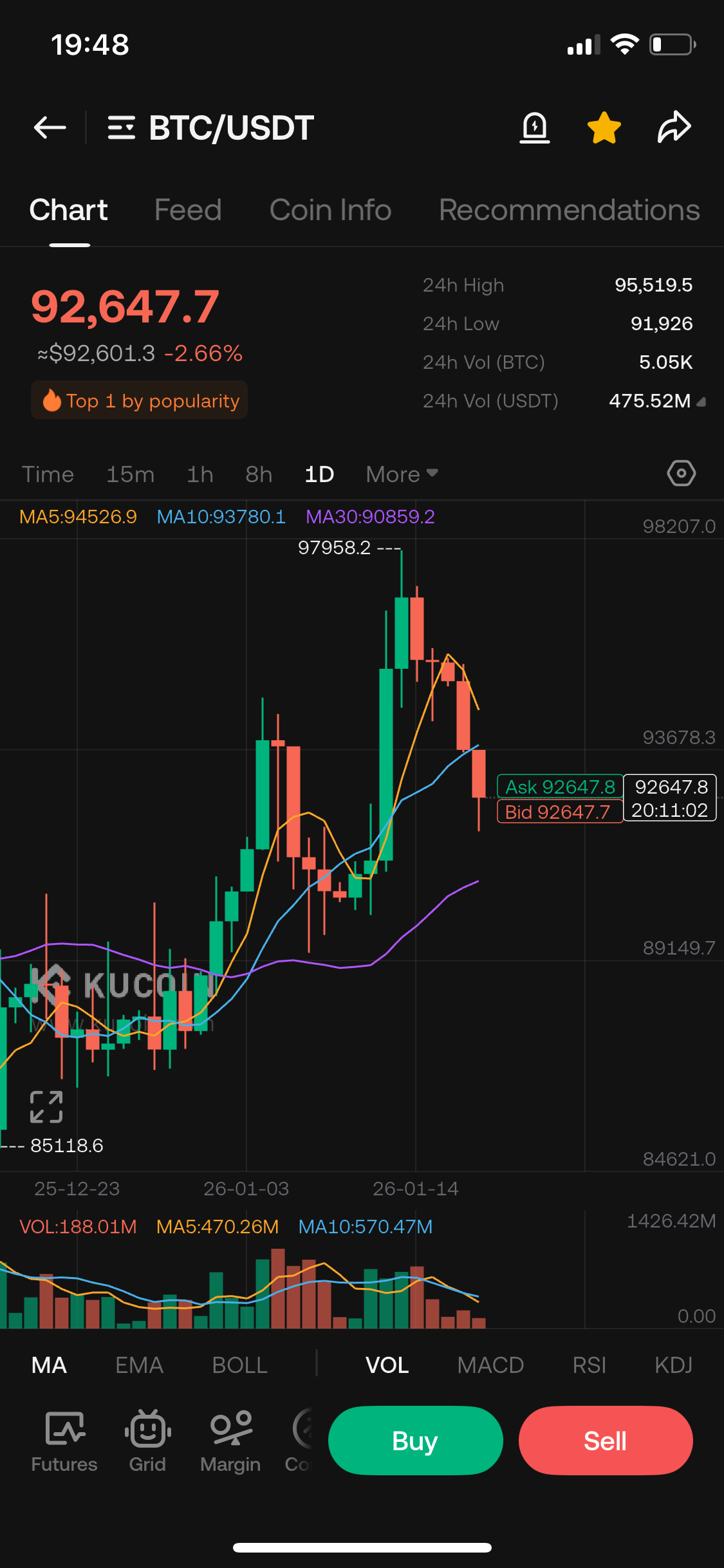
Task: Switch to the Chart tab
Action: point(69,210)
